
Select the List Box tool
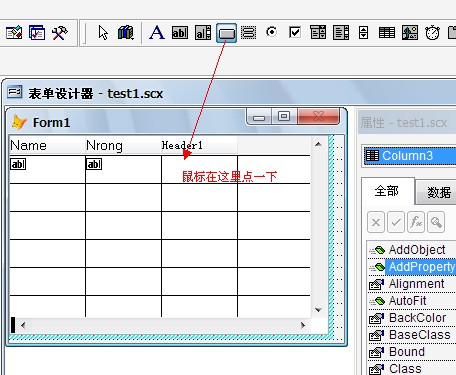(x=341, y=33)
